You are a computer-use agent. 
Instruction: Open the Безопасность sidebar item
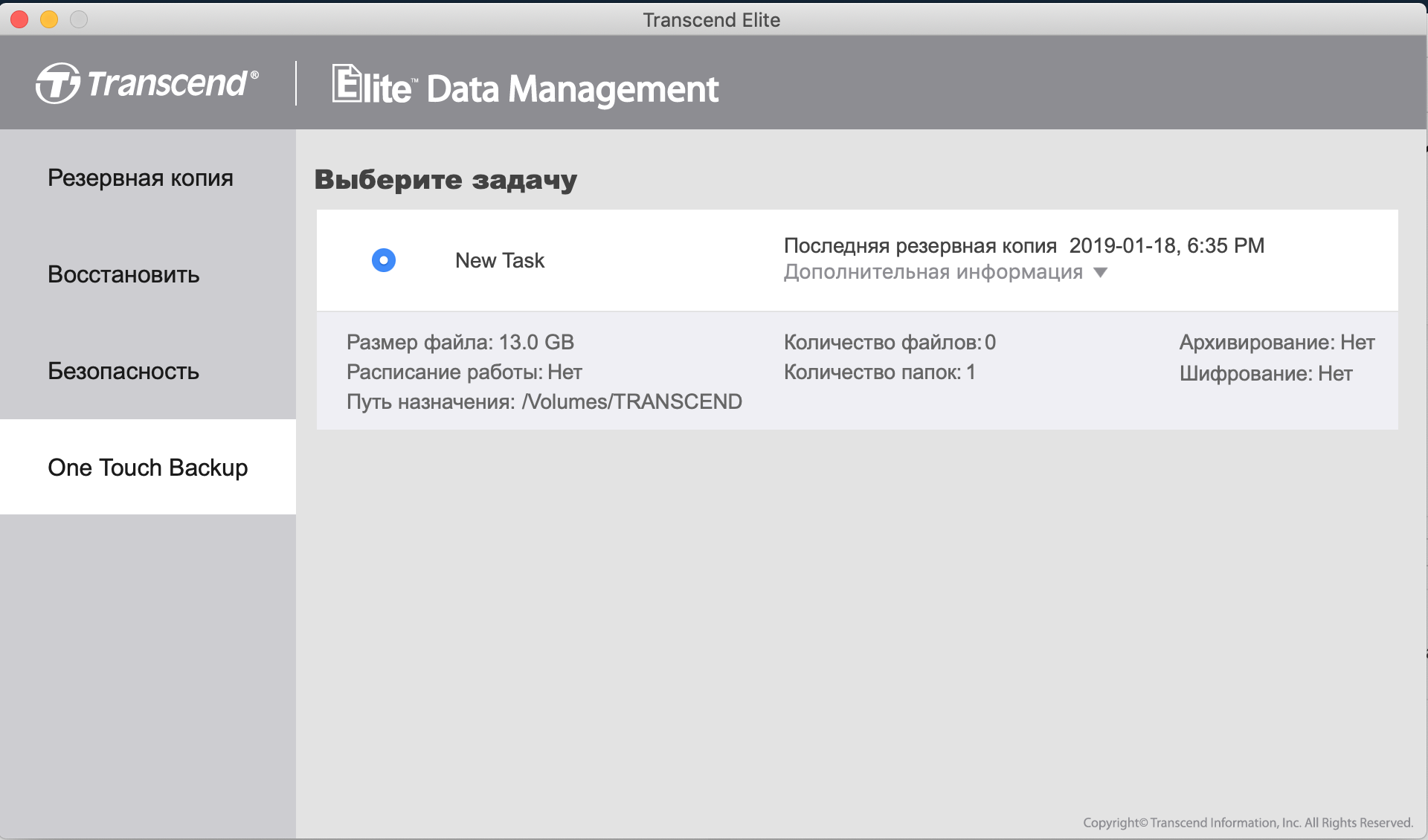123,371
